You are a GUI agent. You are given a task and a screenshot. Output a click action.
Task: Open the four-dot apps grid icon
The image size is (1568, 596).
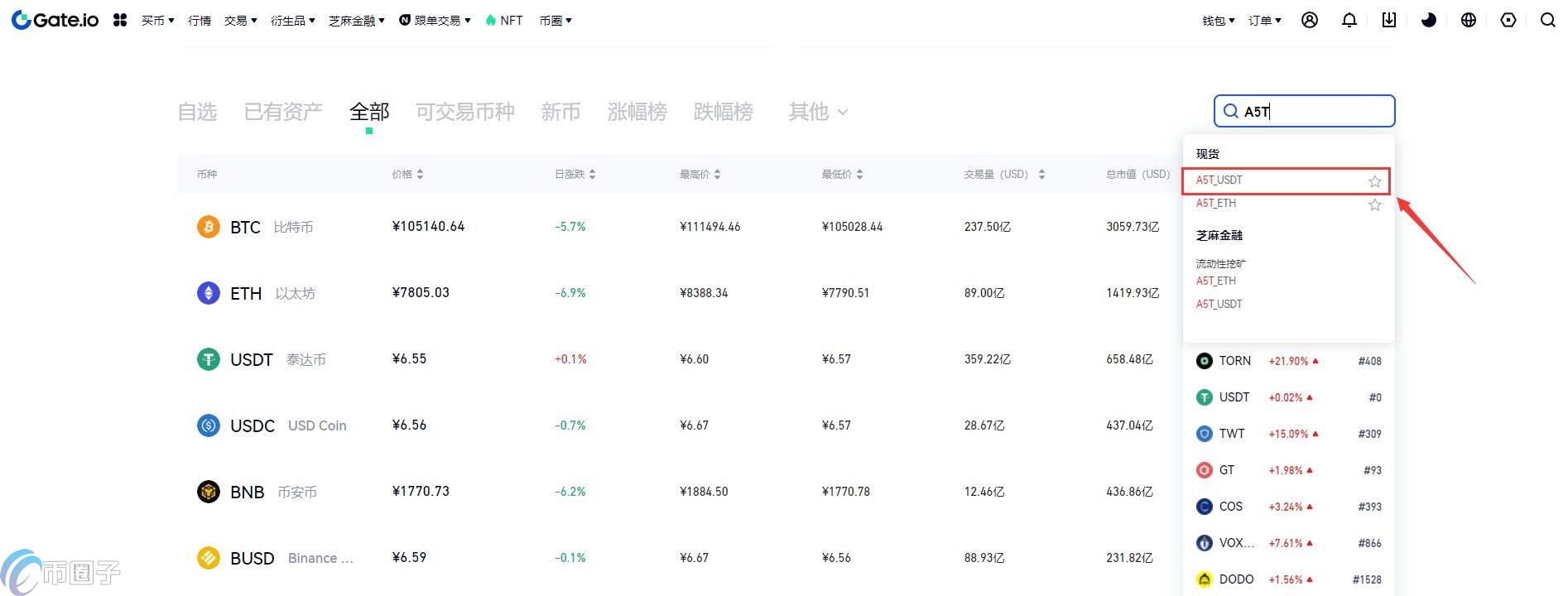point(120,20)
